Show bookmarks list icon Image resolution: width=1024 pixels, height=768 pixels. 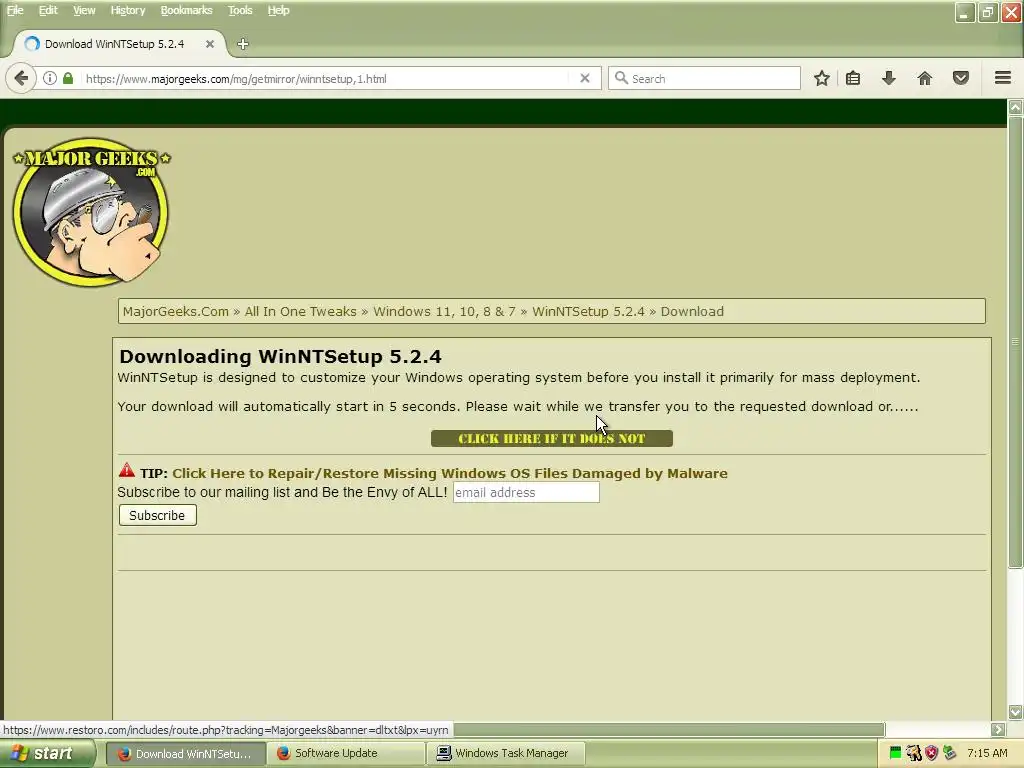click(x=853, y=78)
